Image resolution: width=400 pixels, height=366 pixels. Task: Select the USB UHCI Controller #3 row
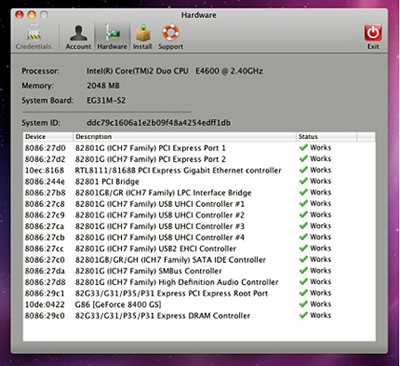tap(199, 226)
